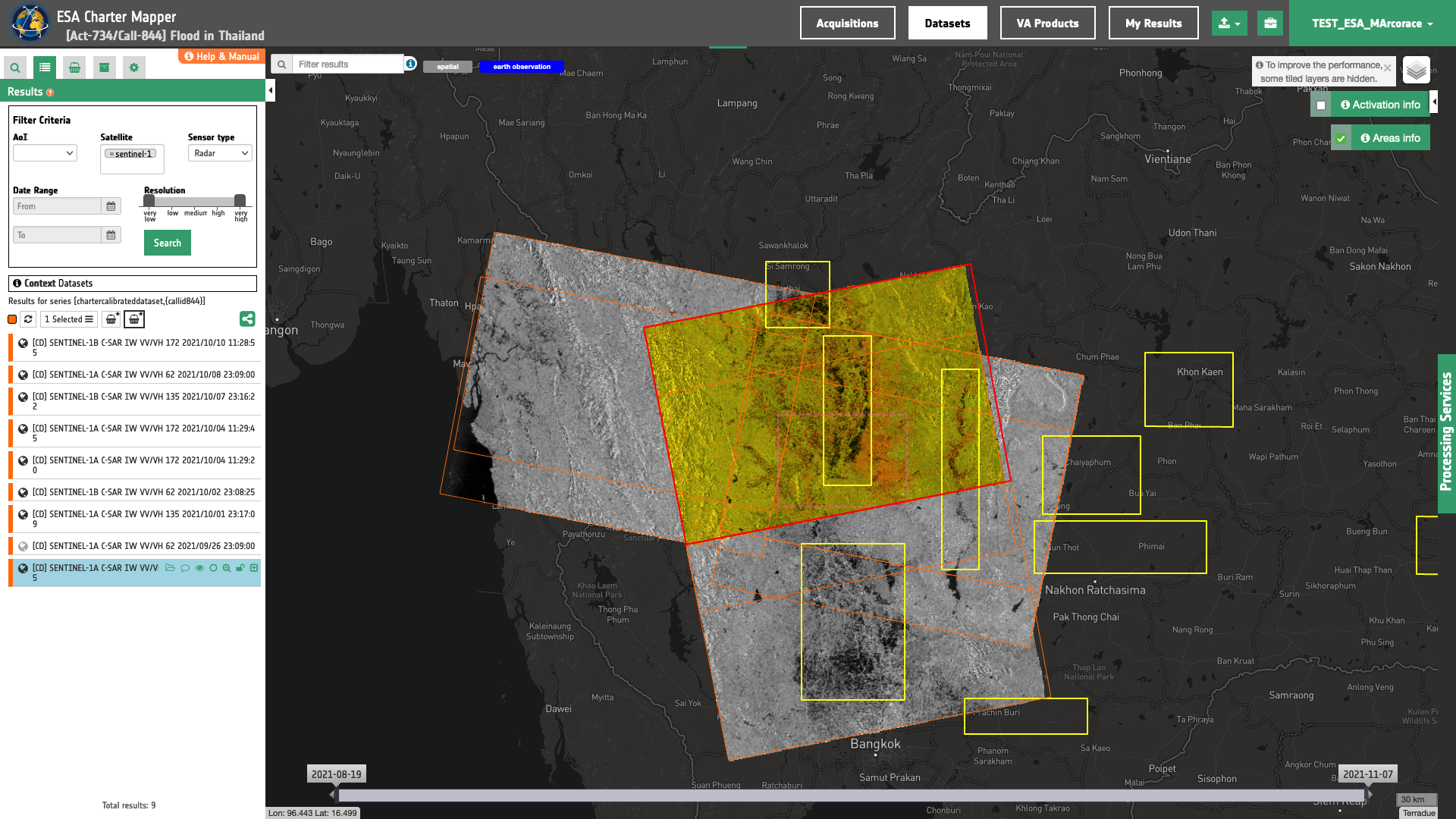Click globe icon of SENTINEL-1A 2021/09/26 row

coord(23,546)
